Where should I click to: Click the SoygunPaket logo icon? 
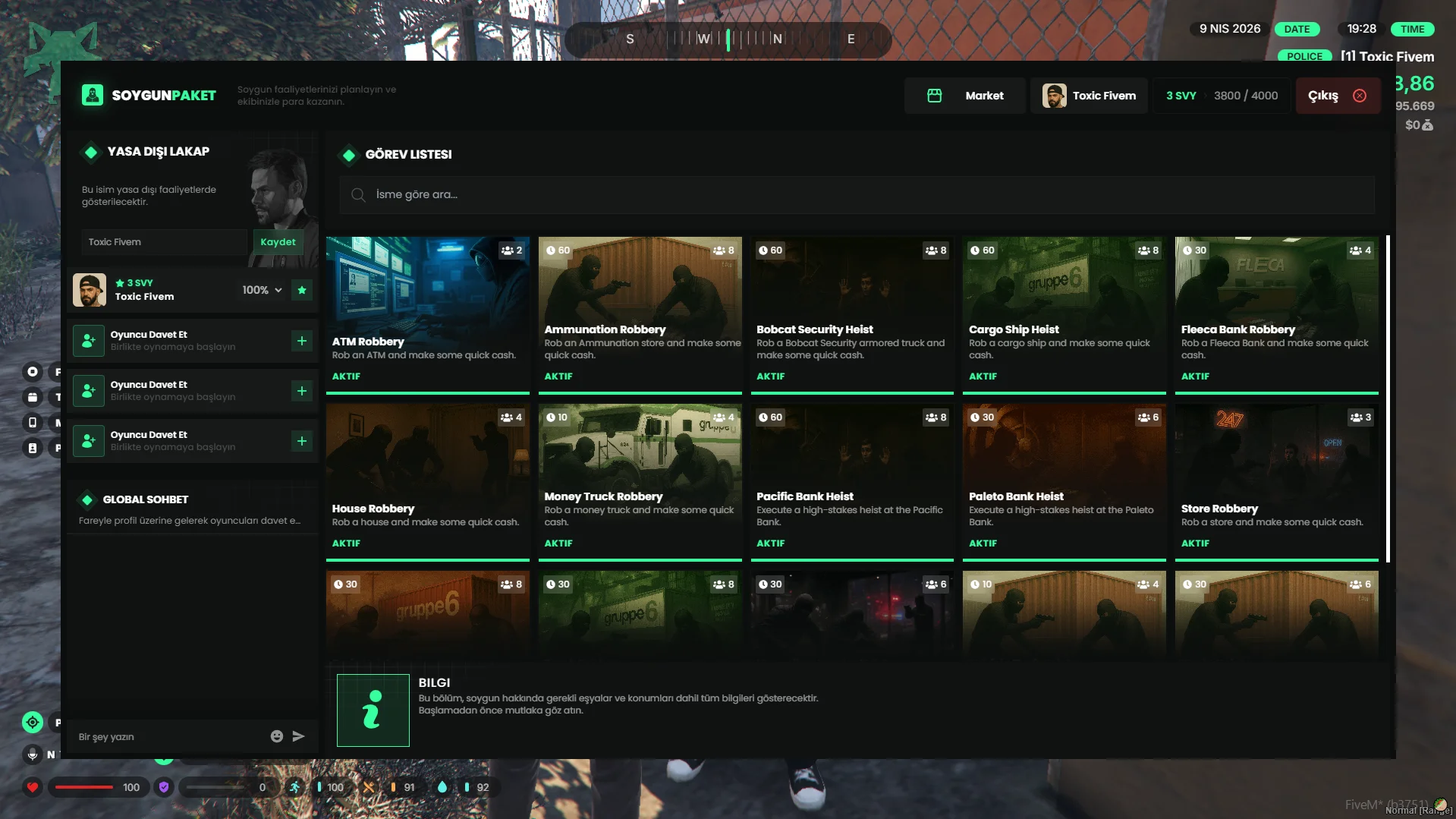[93, 96]
